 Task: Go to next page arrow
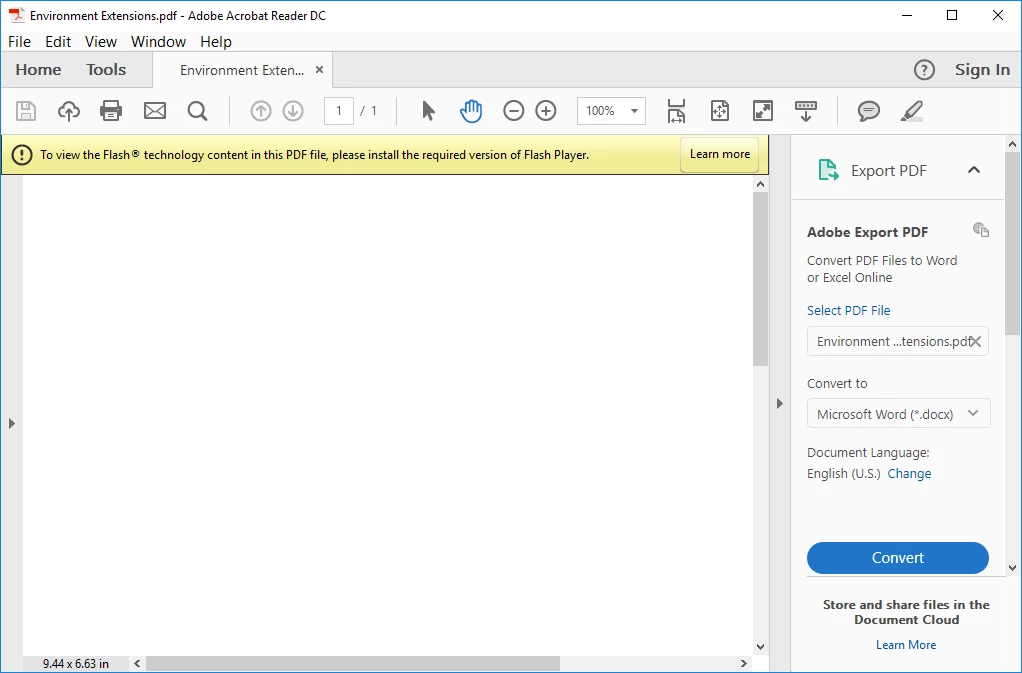[293, 111]
